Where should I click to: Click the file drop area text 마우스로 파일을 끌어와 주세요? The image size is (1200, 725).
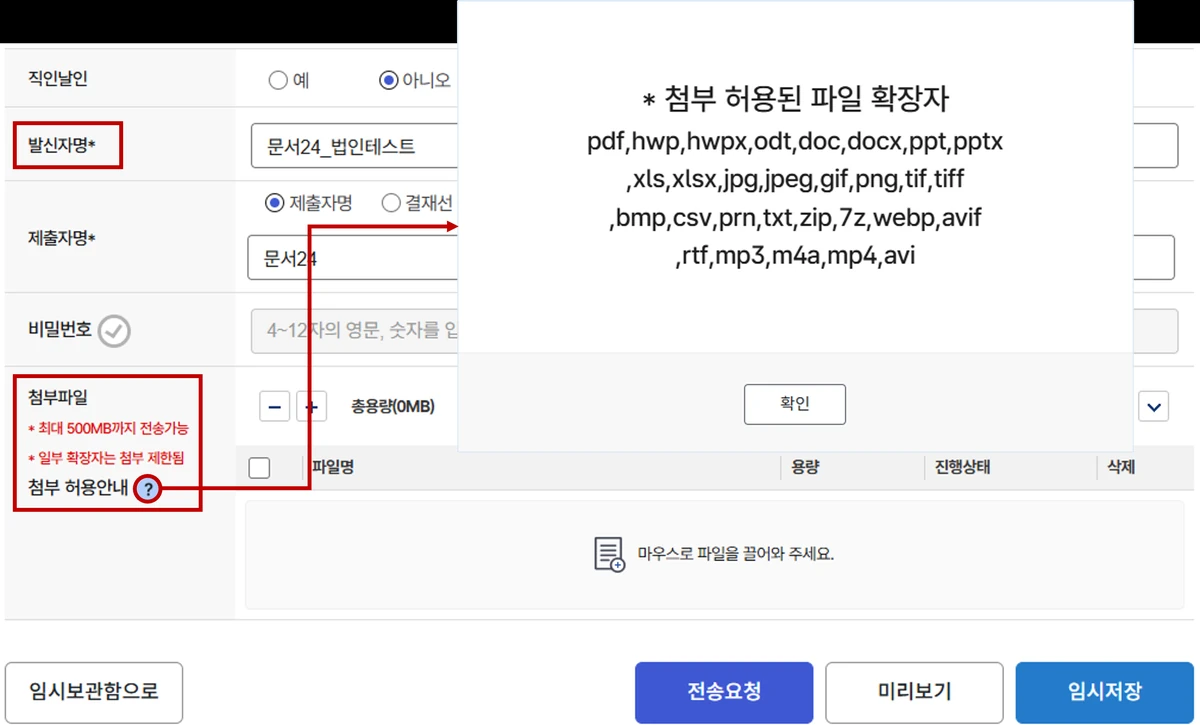pos(736,554)
